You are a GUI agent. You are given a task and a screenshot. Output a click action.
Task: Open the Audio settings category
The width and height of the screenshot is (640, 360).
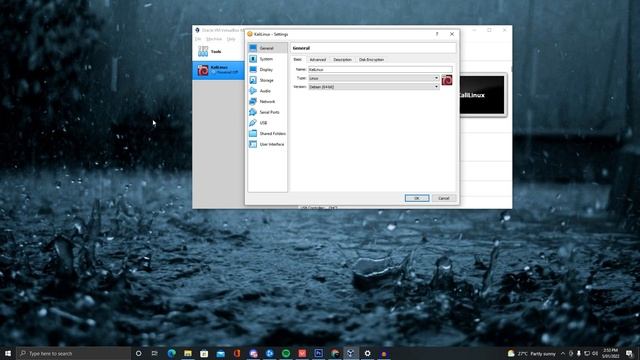[267, 91]
